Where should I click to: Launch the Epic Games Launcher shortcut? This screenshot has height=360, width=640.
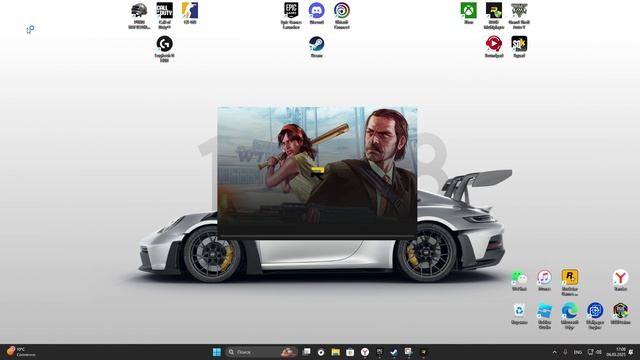tap(291, 16)
